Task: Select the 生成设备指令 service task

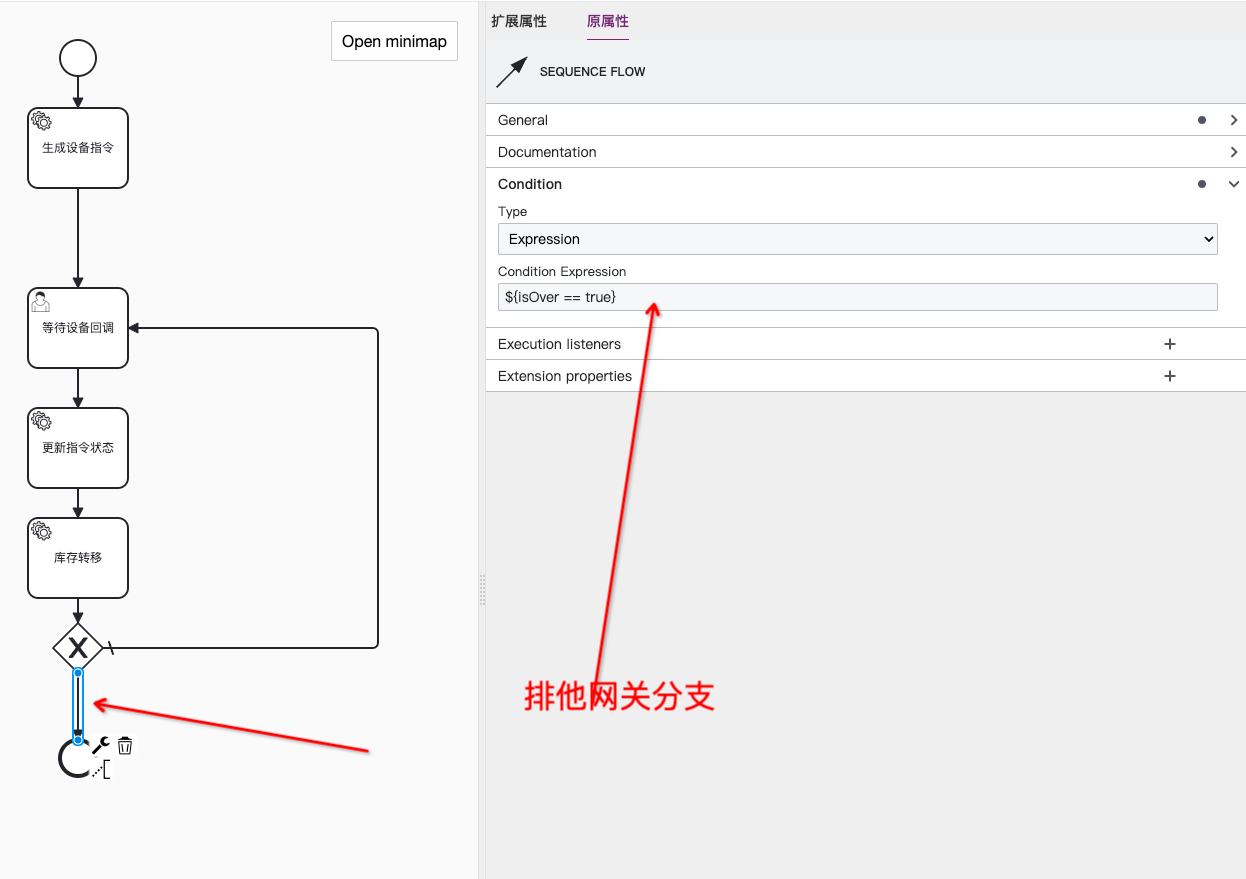Action: coord(78,148)
